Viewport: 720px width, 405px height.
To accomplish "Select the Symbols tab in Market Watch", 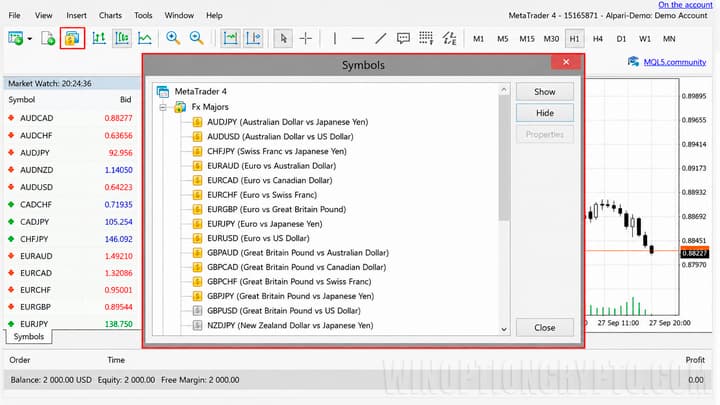I will coord(28,337).
